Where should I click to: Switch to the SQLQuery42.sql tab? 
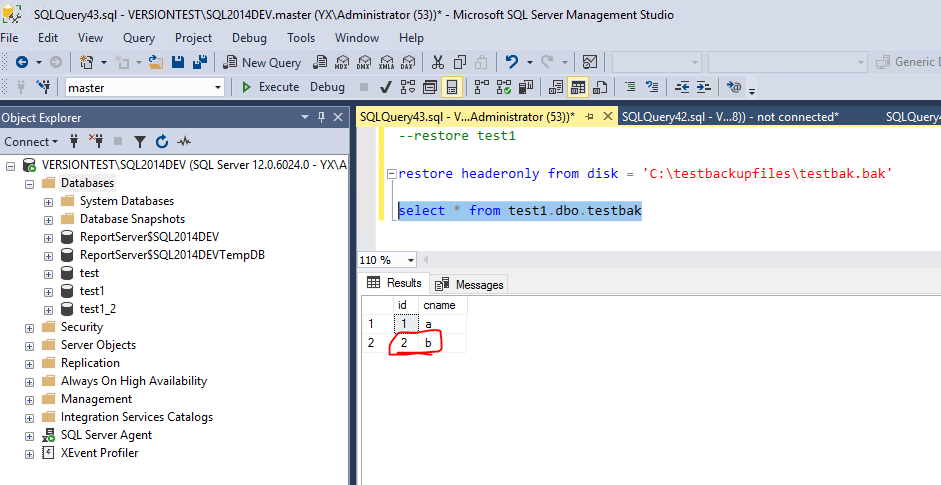click(730, 116)
